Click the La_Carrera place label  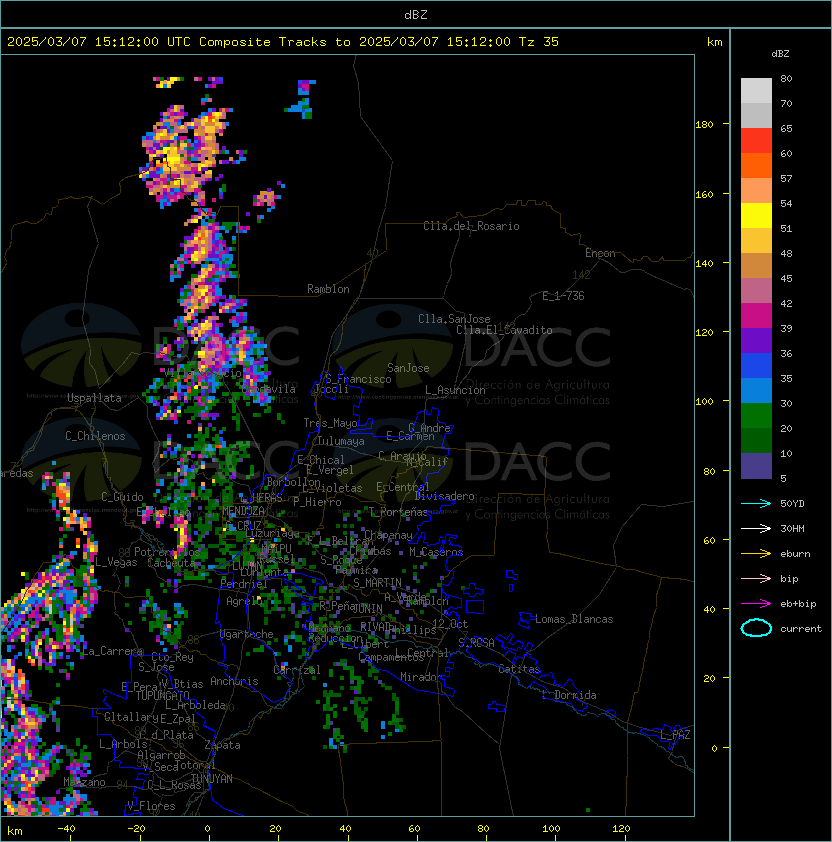pos(112,651)
